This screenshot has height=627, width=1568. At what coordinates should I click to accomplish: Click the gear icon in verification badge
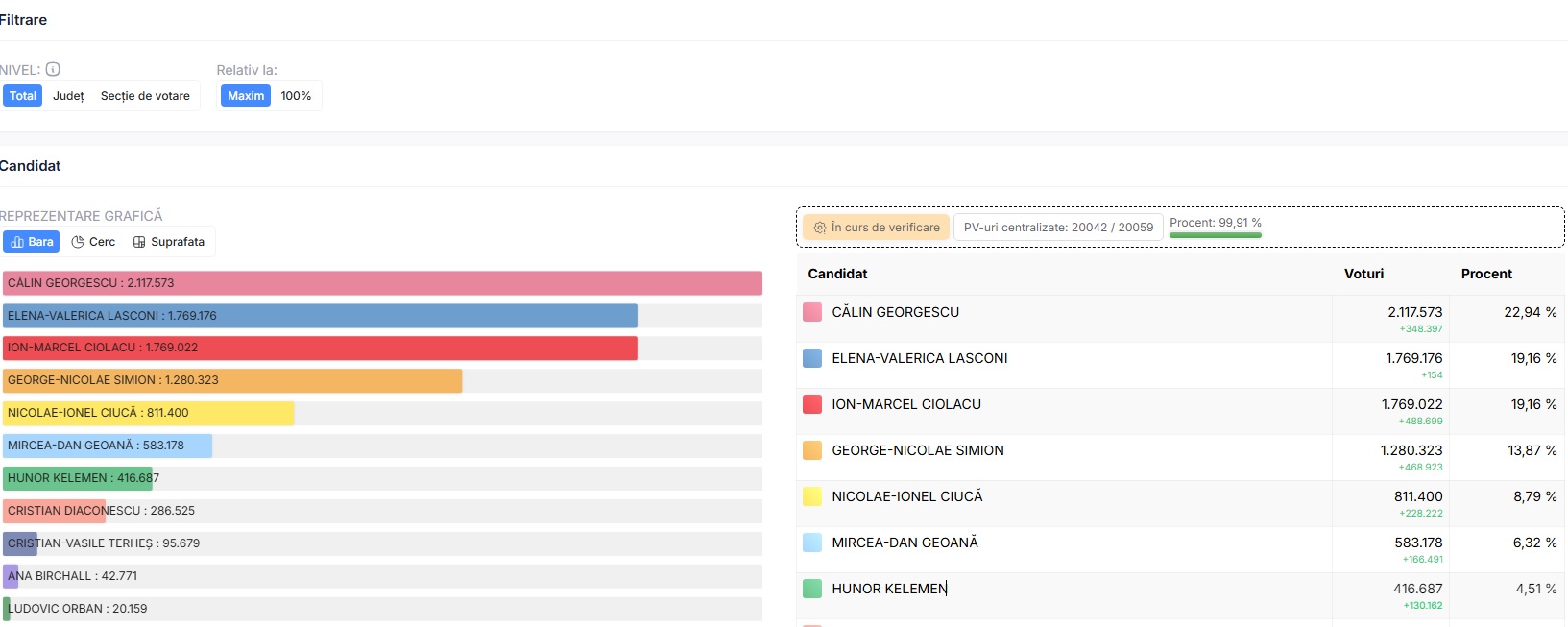[x=820, y=228]
